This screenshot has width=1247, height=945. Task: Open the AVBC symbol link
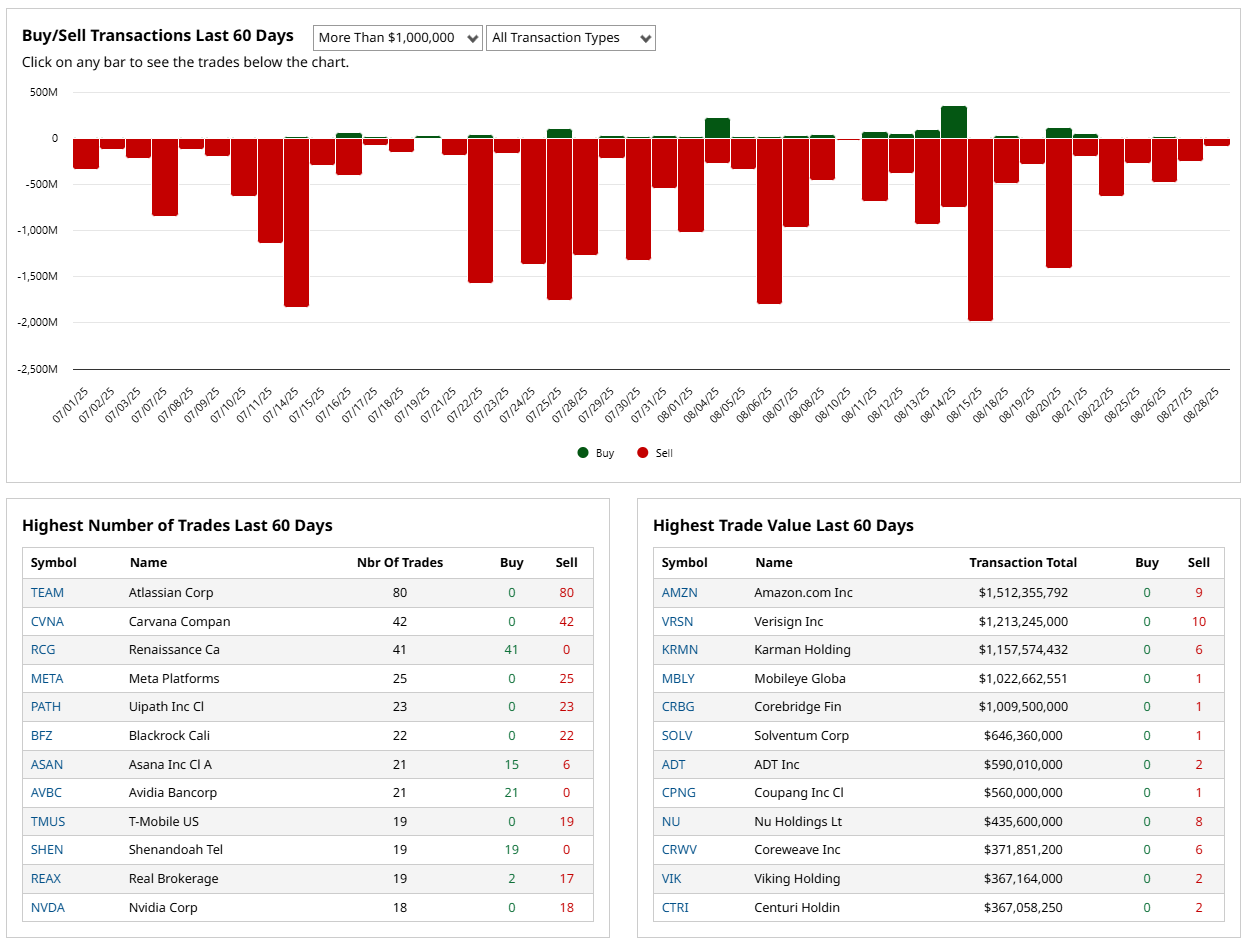[47, 793]
